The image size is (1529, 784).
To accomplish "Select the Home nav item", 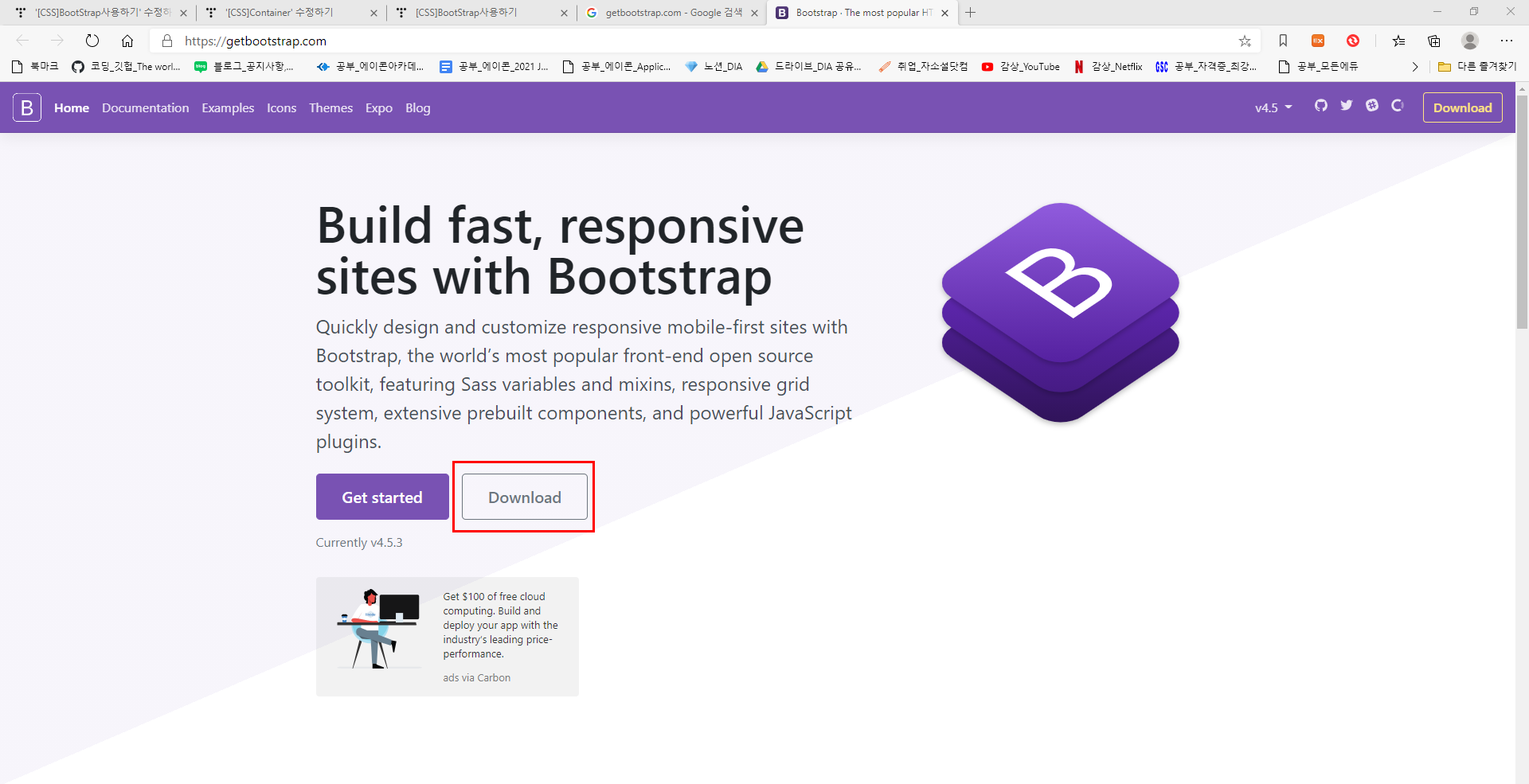I will [x=72, y=107].
